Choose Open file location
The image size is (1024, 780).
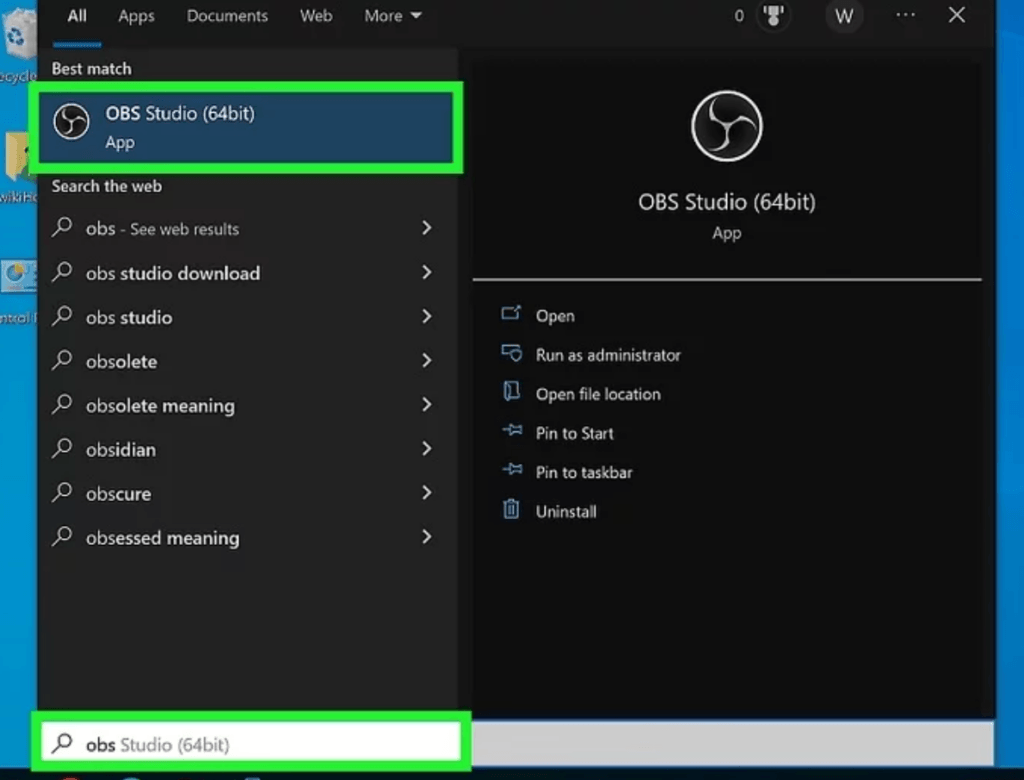click(x=598, y=394)
